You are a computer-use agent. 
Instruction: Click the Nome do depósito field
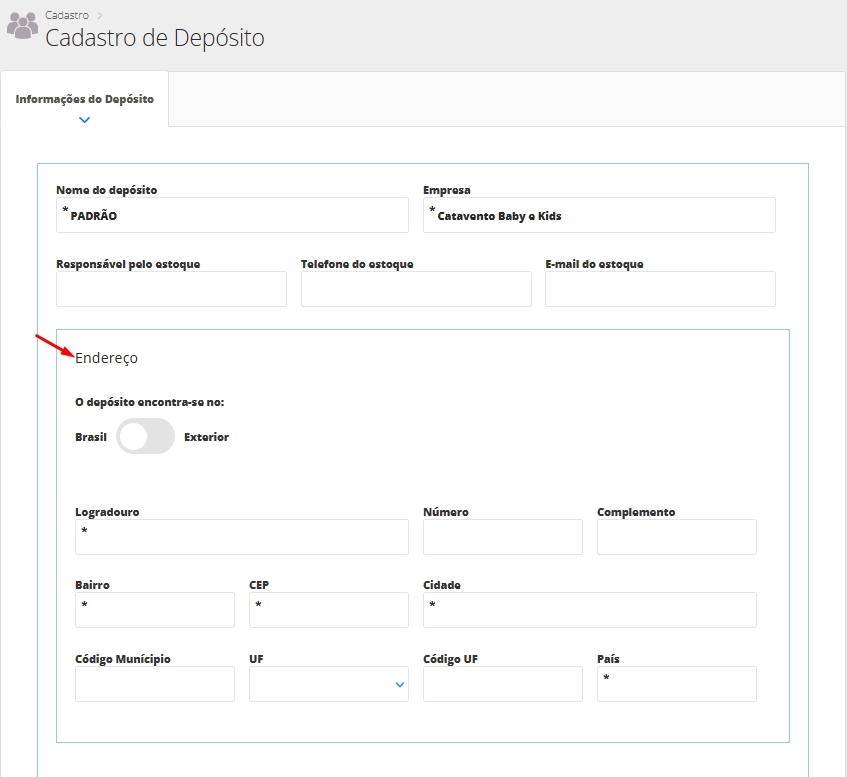(232, 215)
